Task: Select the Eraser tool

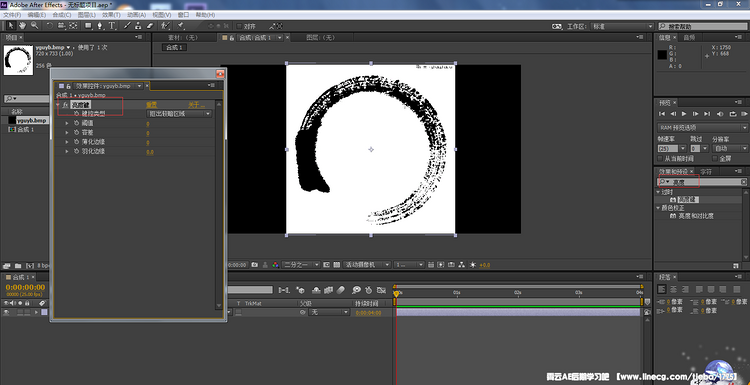Action: point(149,26)
